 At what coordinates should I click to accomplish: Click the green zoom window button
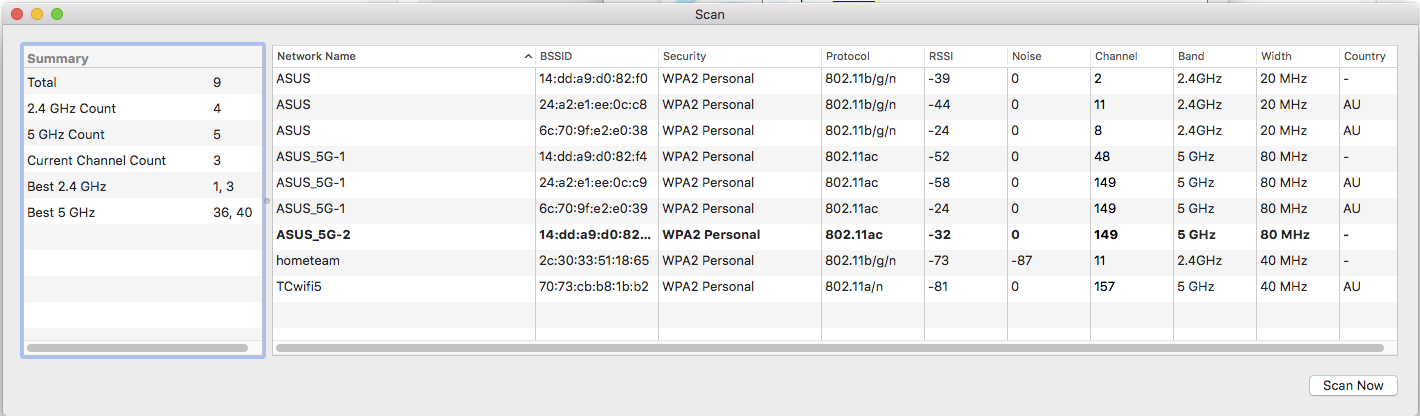(57, 14)
